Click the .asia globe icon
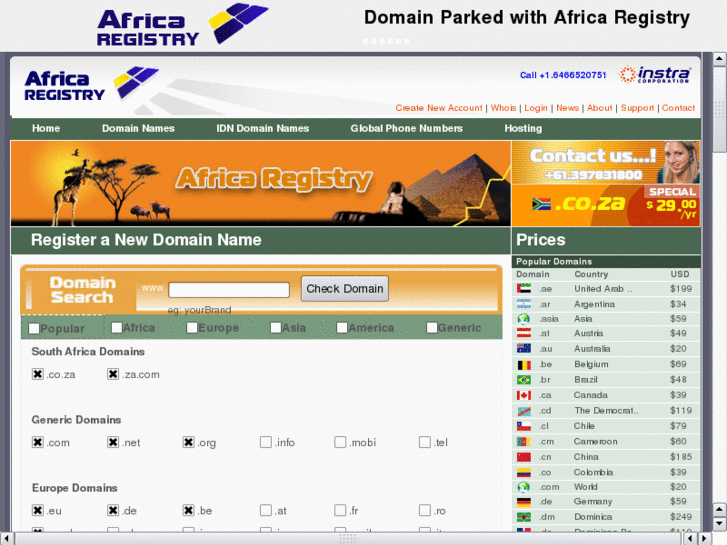The image size is (727, 545). click(x=524, y=319)
